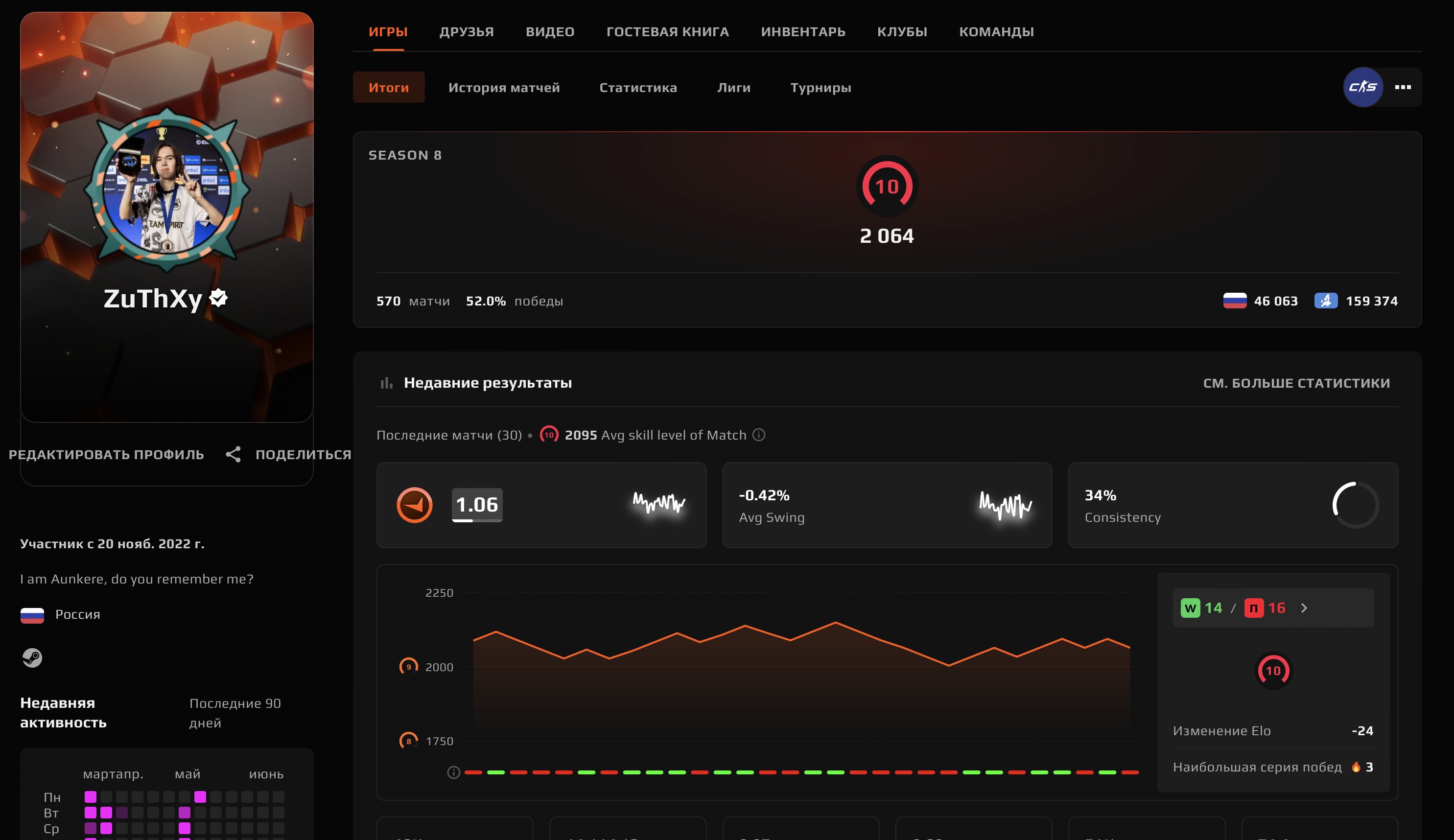Image resolution: width=1454 pixels, height=840 pixels.
Task: Open the ИГРЫ tab
Action: [388, 32]
